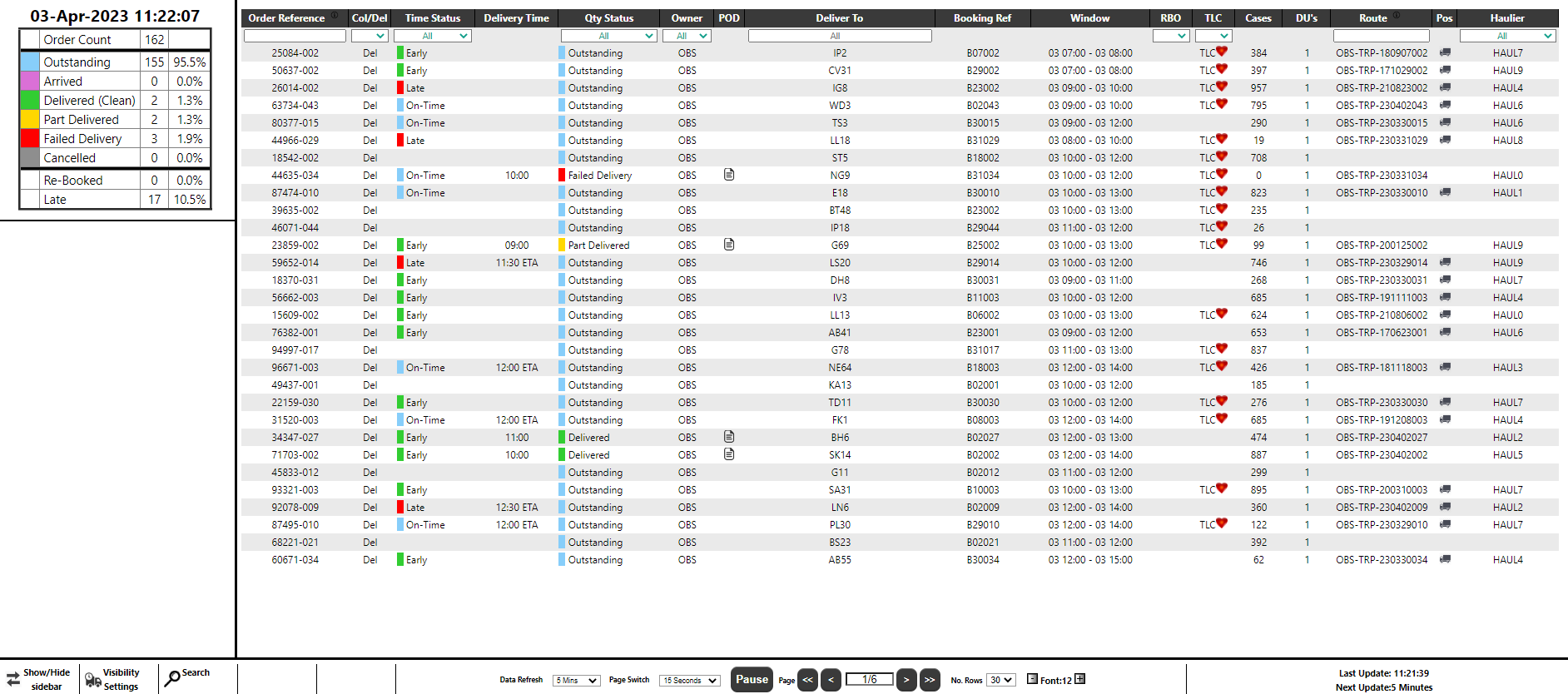Go to previous page button

[831, 680]
